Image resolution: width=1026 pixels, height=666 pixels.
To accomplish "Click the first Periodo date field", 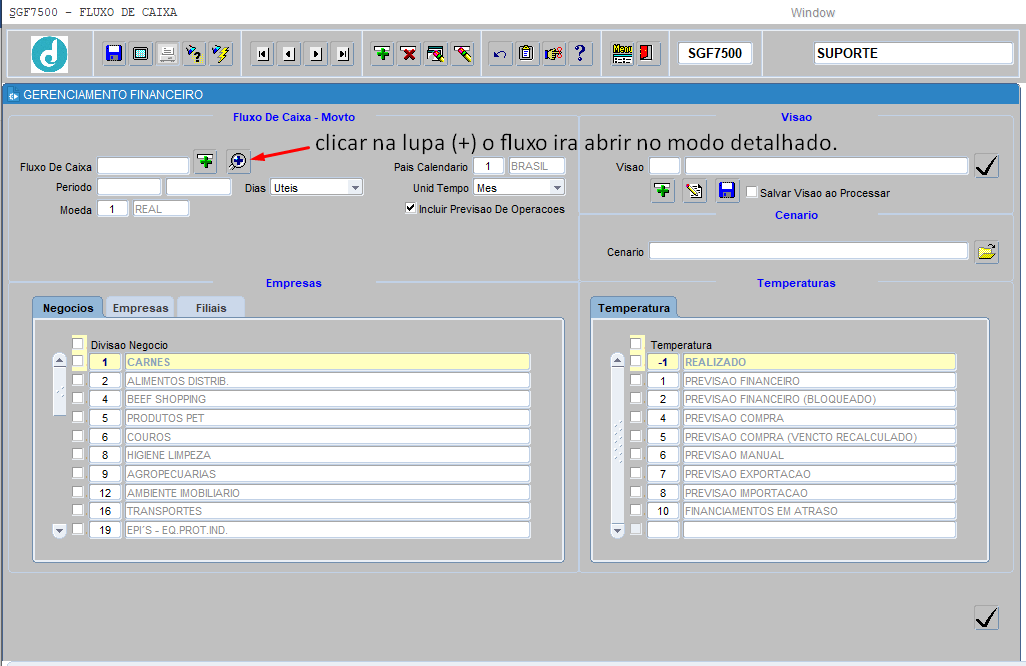I will click(129, 187).
